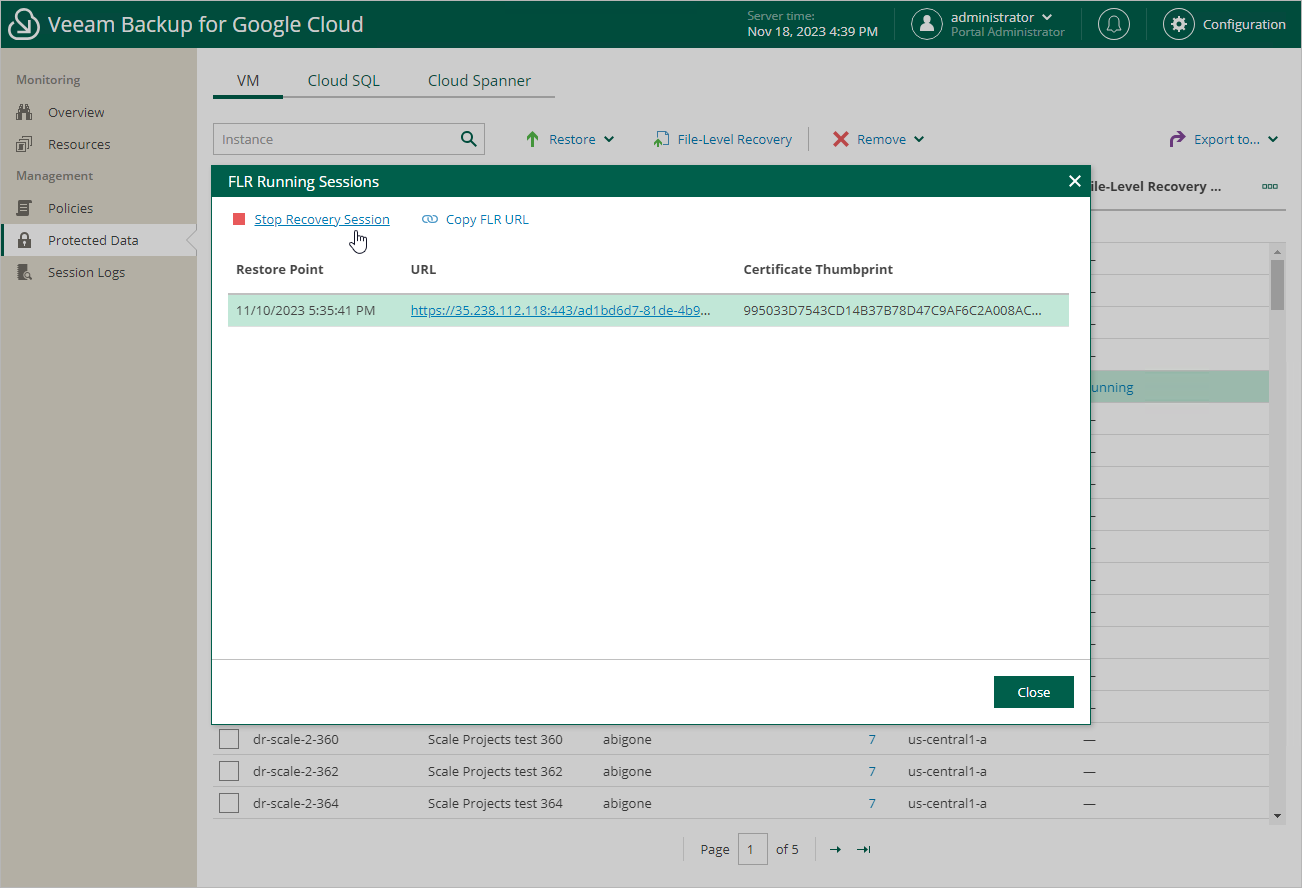
Task: Click the File-Level Recovery icon
Action: click(x=661, y=140)
